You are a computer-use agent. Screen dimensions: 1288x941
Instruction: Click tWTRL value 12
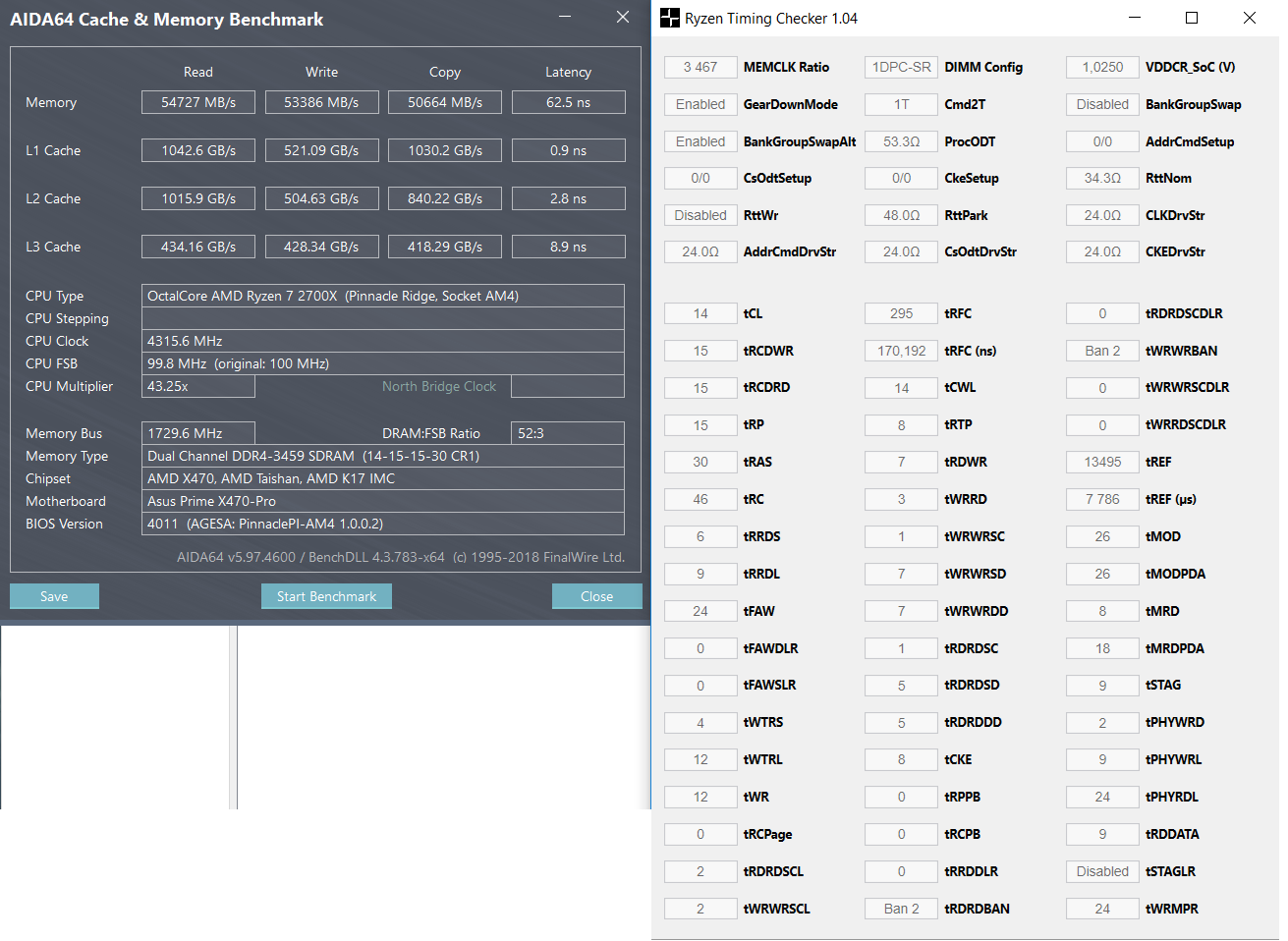point(700,759)
